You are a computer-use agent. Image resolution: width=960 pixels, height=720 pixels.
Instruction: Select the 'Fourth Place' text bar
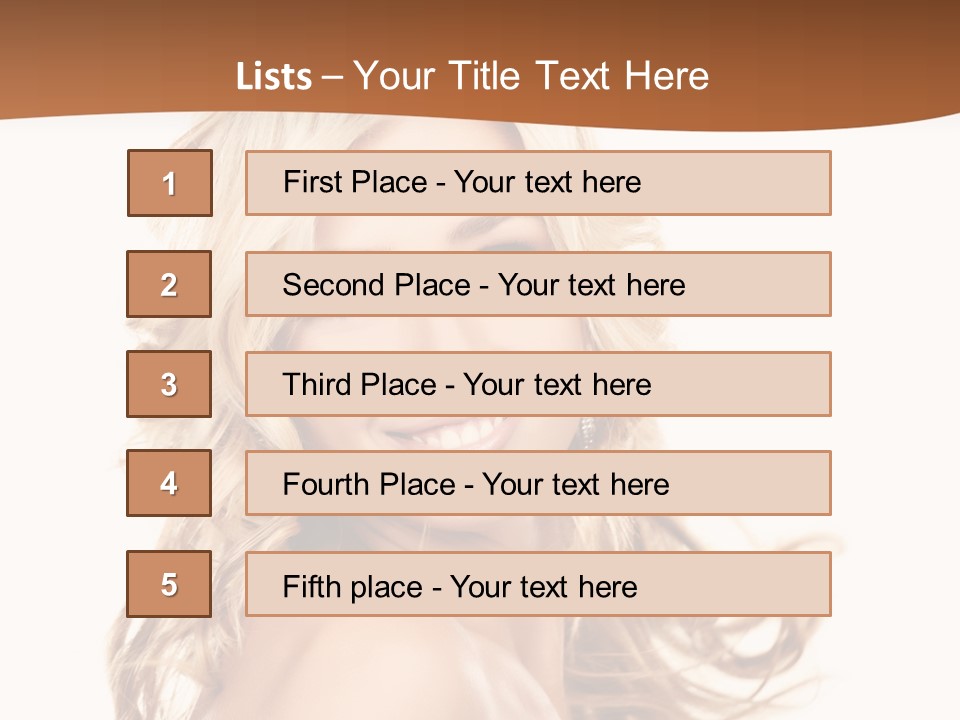(538, 483)
